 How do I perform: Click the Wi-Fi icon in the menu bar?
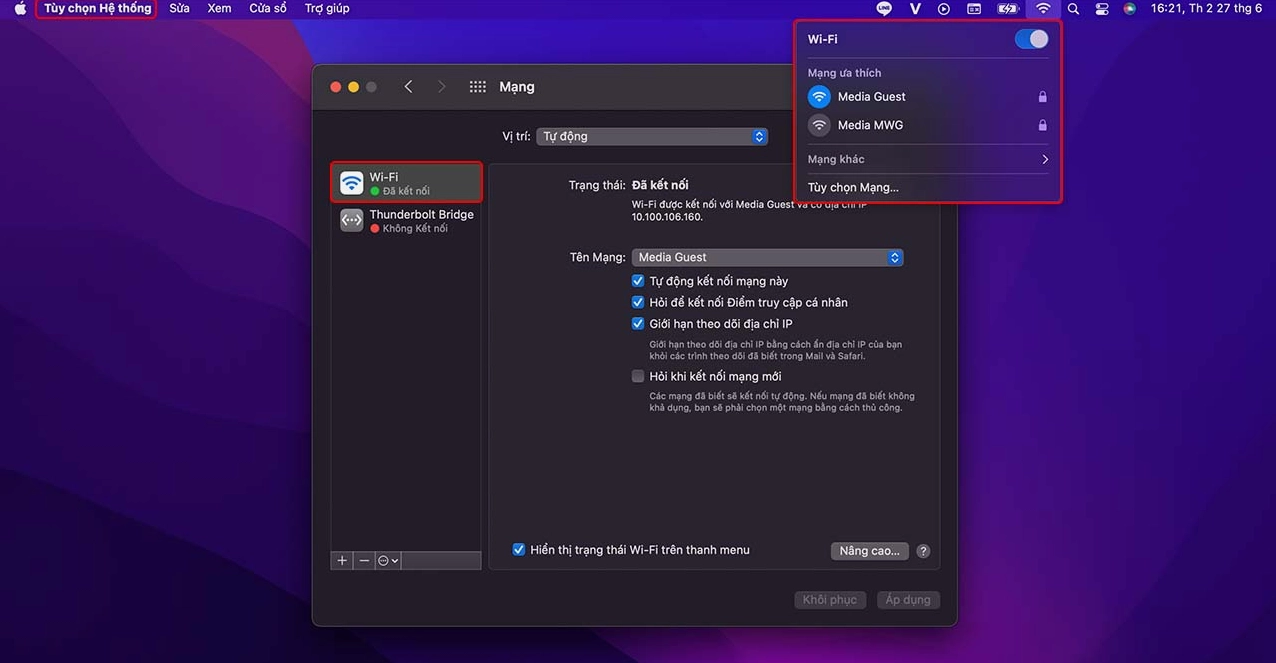coord(1043,9)
